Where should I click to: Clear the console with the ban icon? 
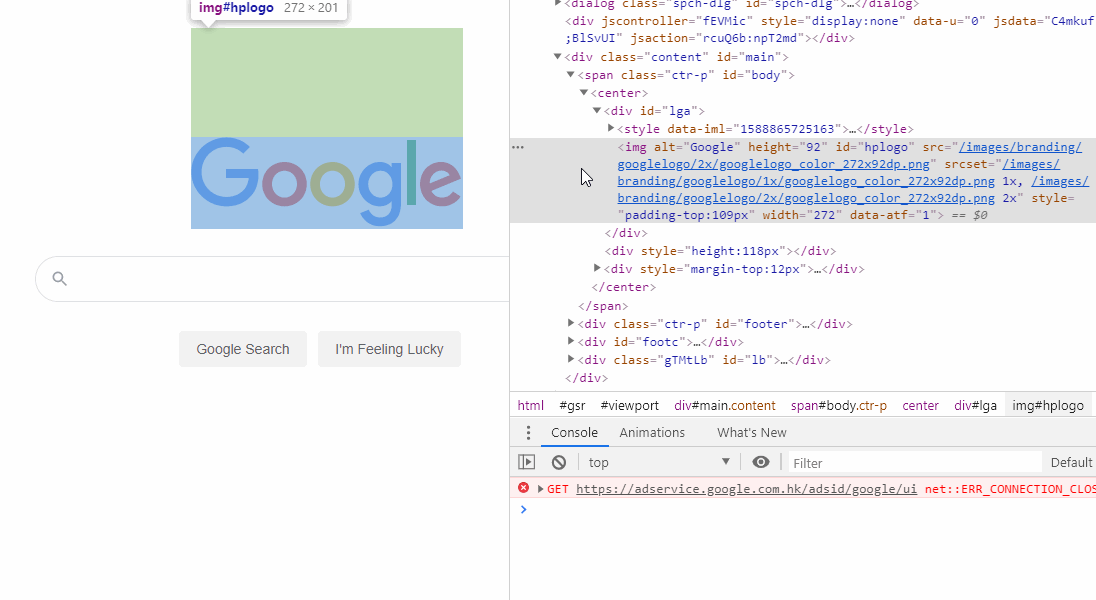(x=558, y=462)
